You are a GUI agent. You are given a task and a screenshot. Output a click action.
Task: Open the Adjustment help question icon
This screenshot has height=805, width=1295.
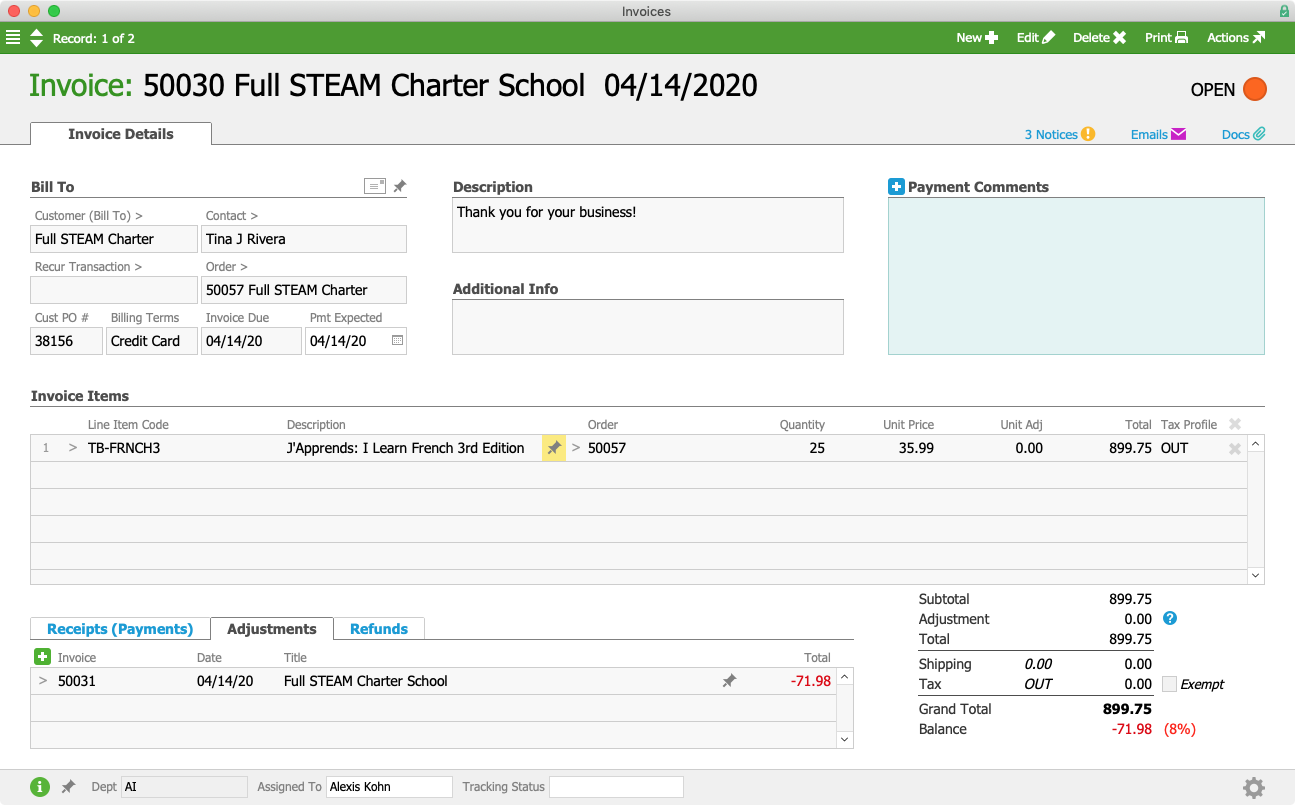1170,619
